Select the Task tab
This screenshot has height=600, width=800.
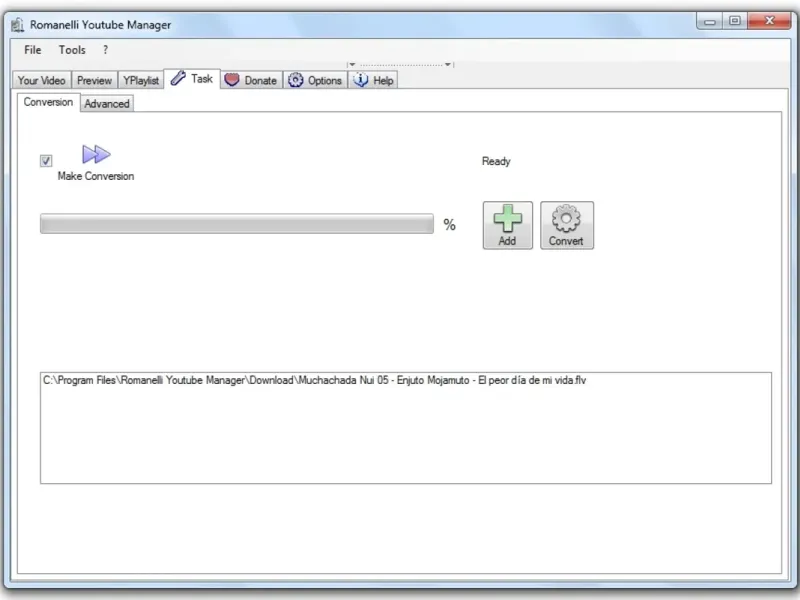(192, 79)
